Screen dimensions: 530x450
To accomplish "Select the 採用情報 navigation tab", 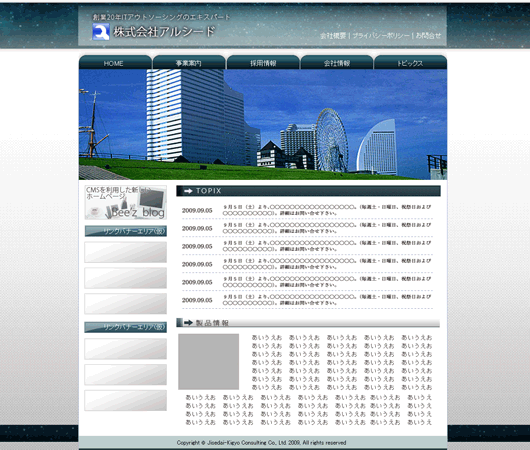I will [x=263, y=63].
